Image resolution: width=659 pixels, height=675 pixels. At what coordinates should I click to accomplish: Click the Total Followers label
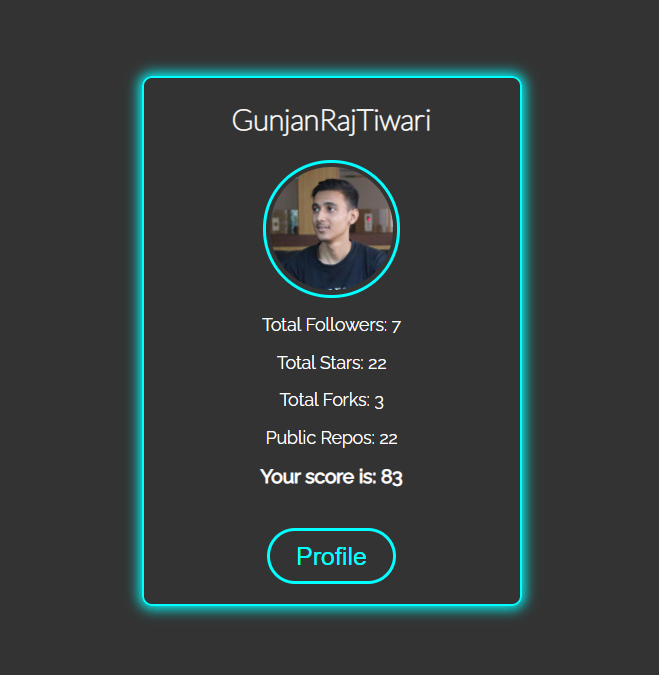(x=325, y=325)
